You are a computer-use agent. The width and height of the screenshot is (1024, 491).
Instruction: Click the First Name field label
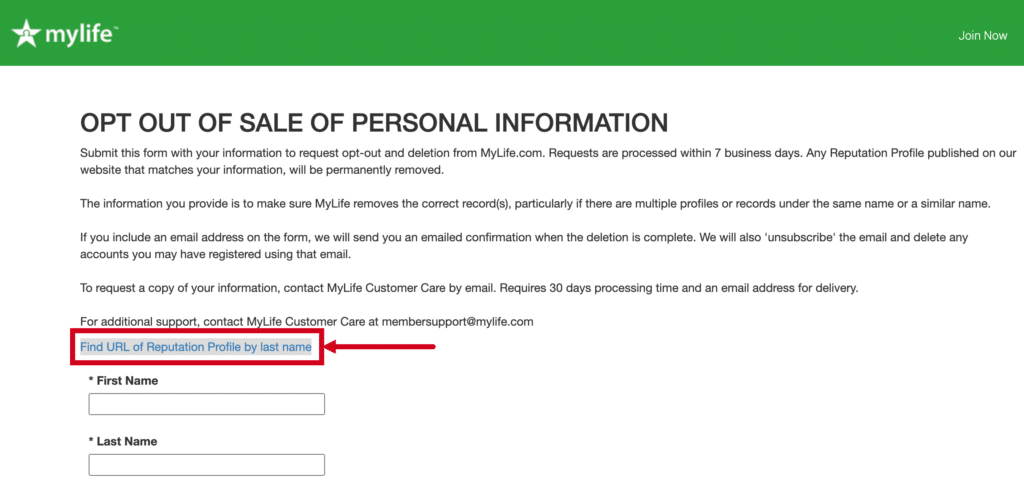click(123, 381)
